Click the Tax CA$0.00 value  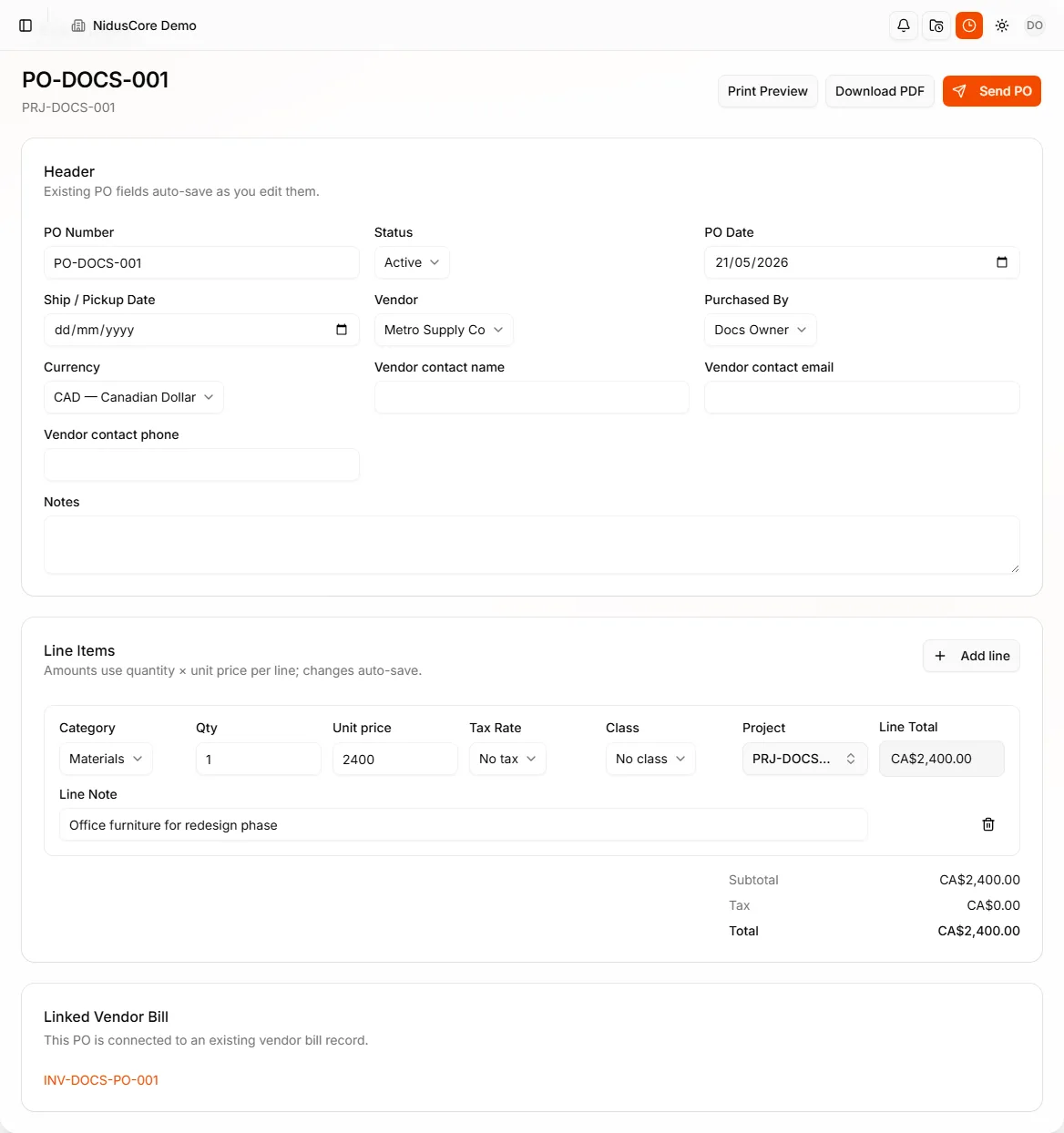coord(993,905)
